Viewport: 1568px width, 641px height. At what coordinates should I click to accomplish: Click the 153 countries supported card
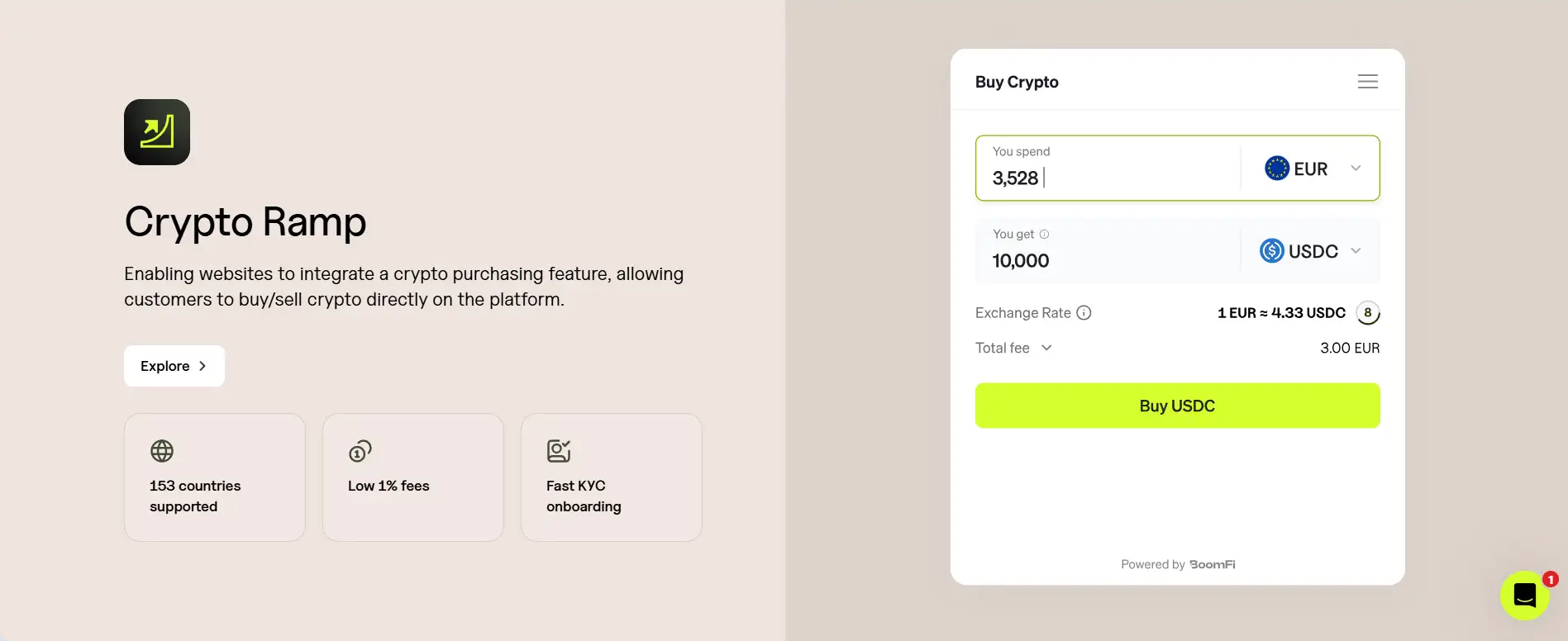coord(215,477)
